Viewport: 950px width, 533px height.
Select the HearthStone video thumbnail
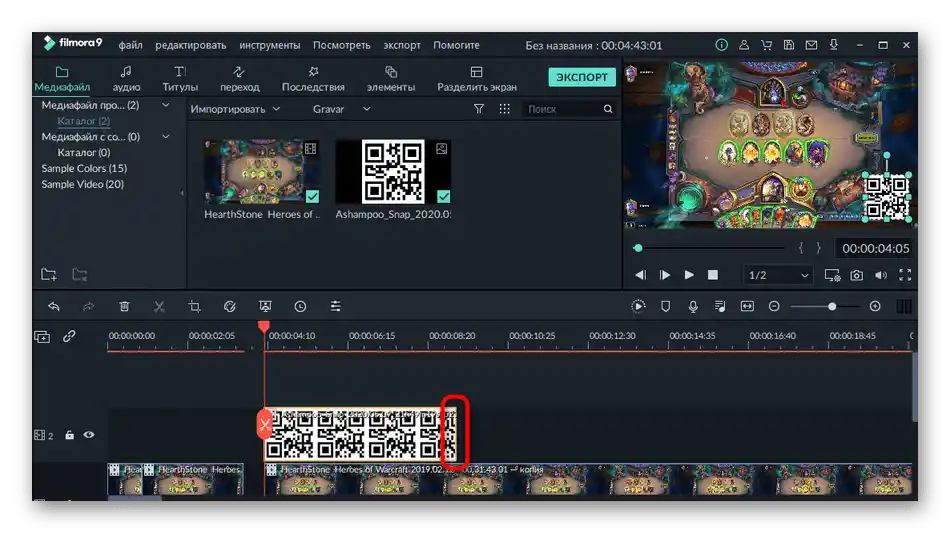tap(262, 171)
